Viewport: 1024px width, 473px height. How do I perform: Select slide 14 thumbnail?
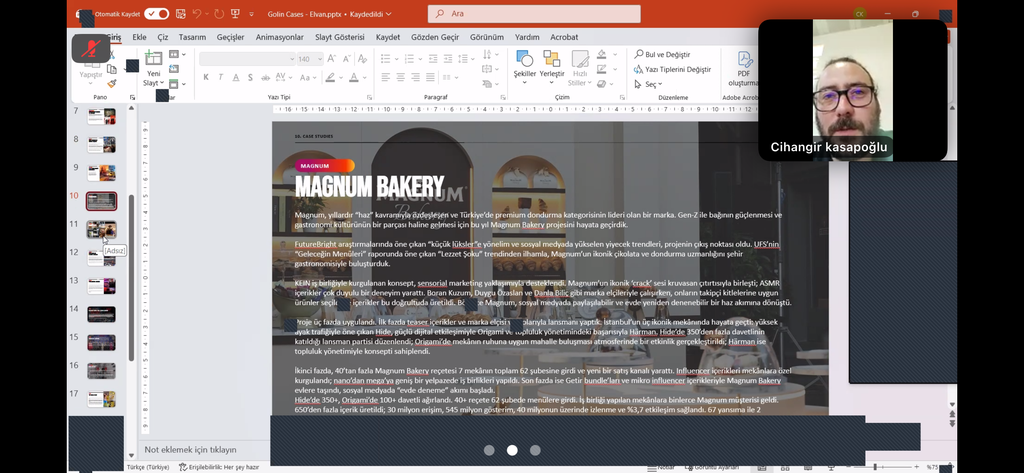(x=101, y=314)
